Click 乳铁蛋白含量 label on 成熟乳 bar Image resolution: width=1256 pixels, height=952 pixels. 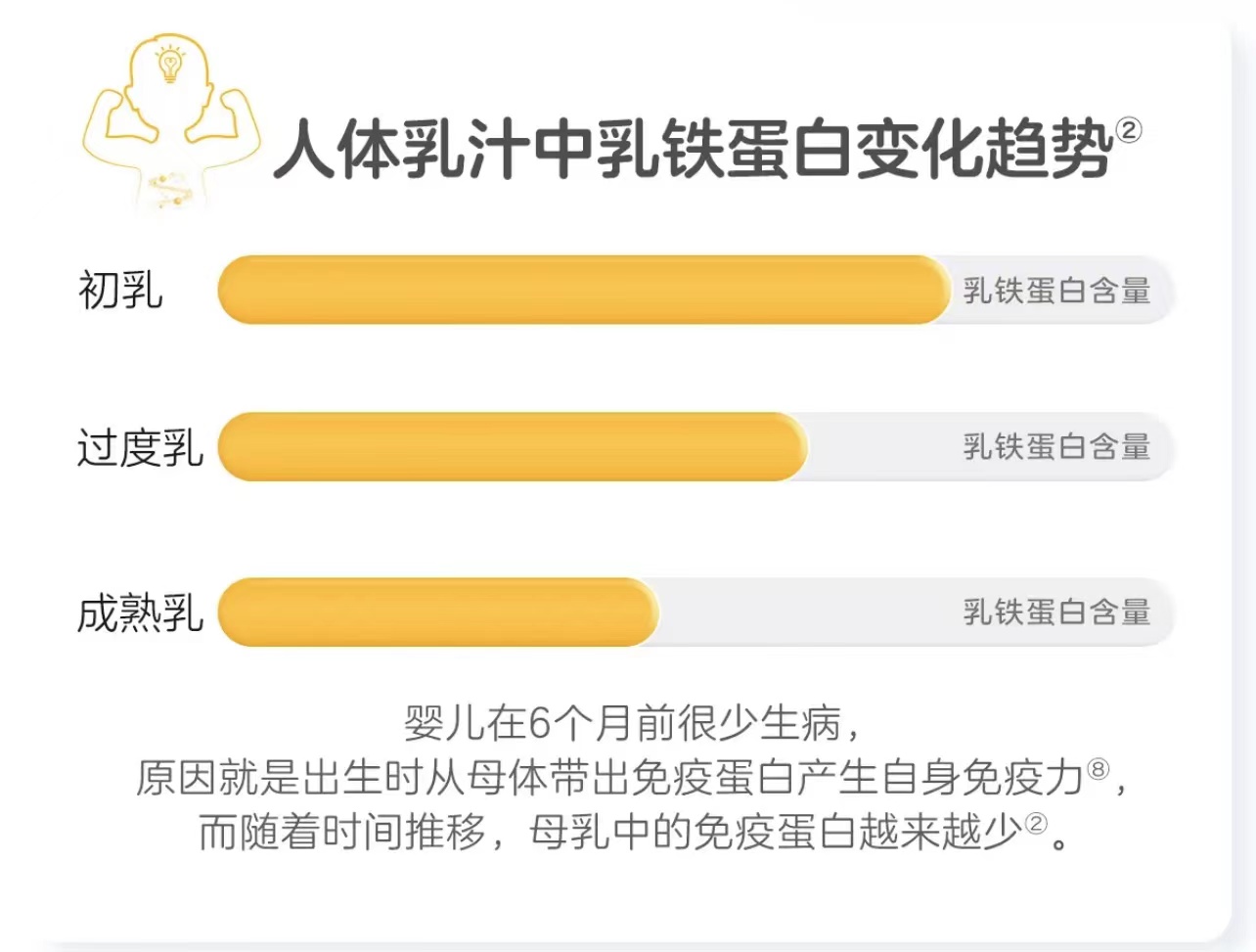pos(1056,612)
